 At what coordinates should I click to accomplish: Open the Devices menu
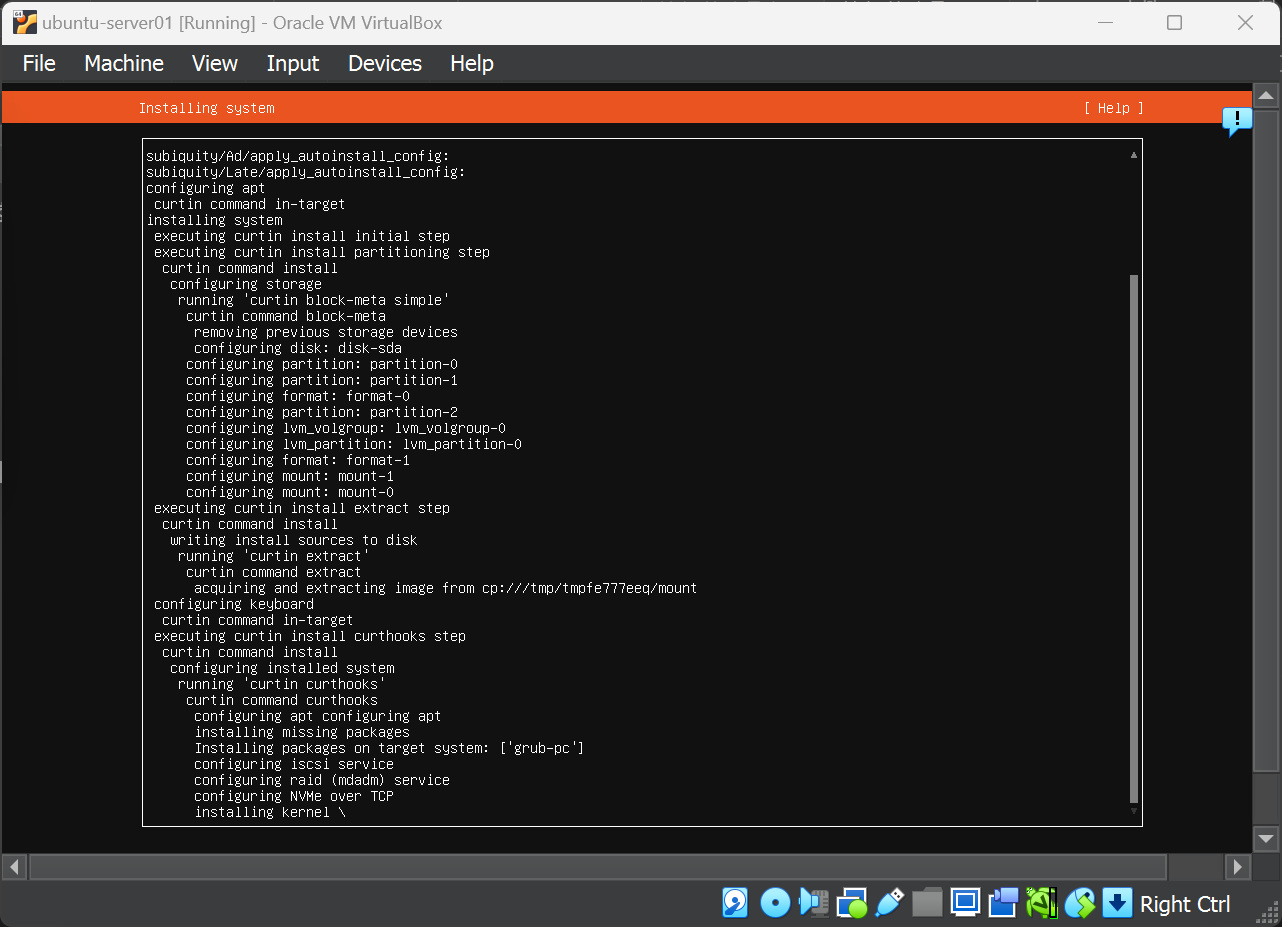[385, 63]
